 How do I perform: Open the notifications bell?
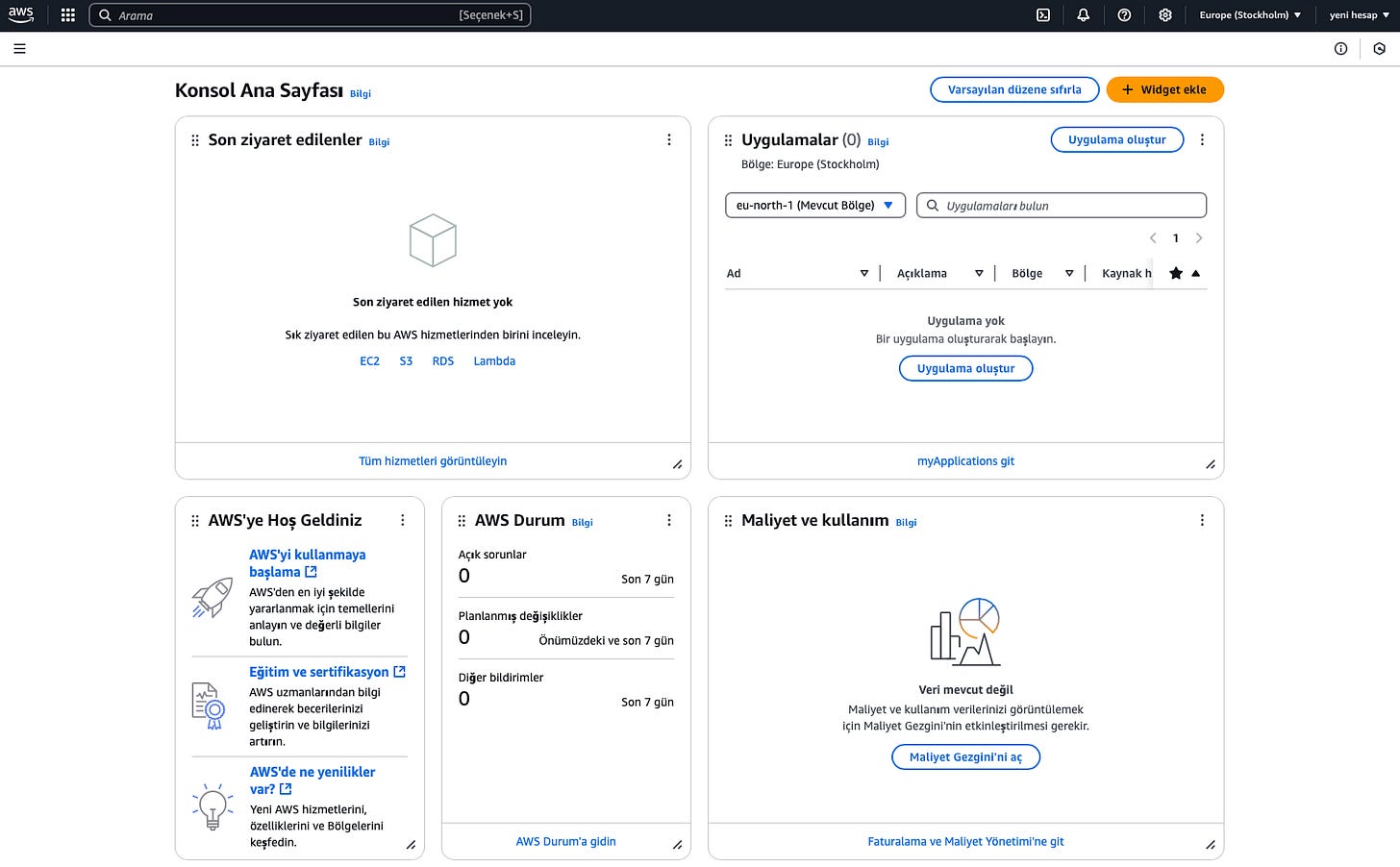tap(1084, 15)
